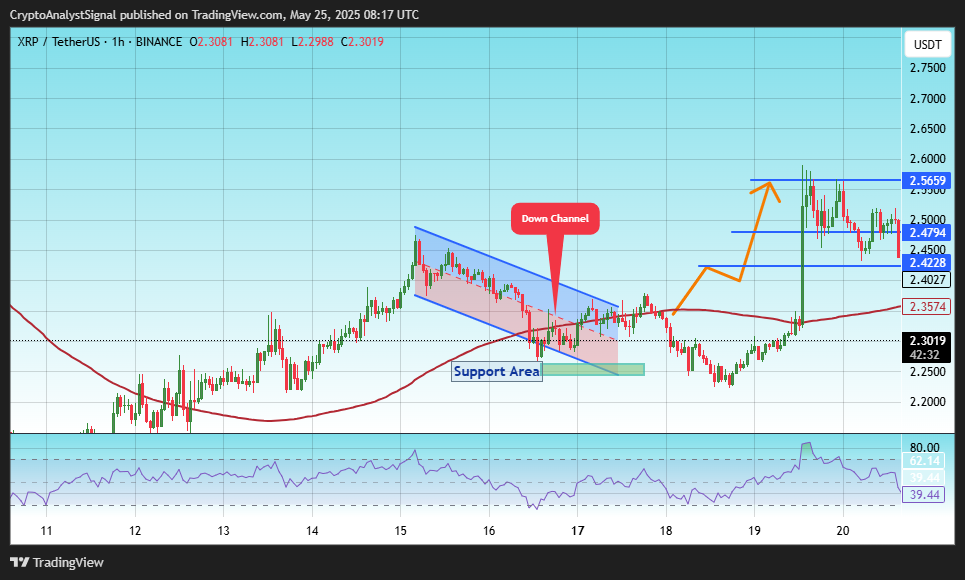
Task: Click the 1h interval label
Action: point(118,42)
